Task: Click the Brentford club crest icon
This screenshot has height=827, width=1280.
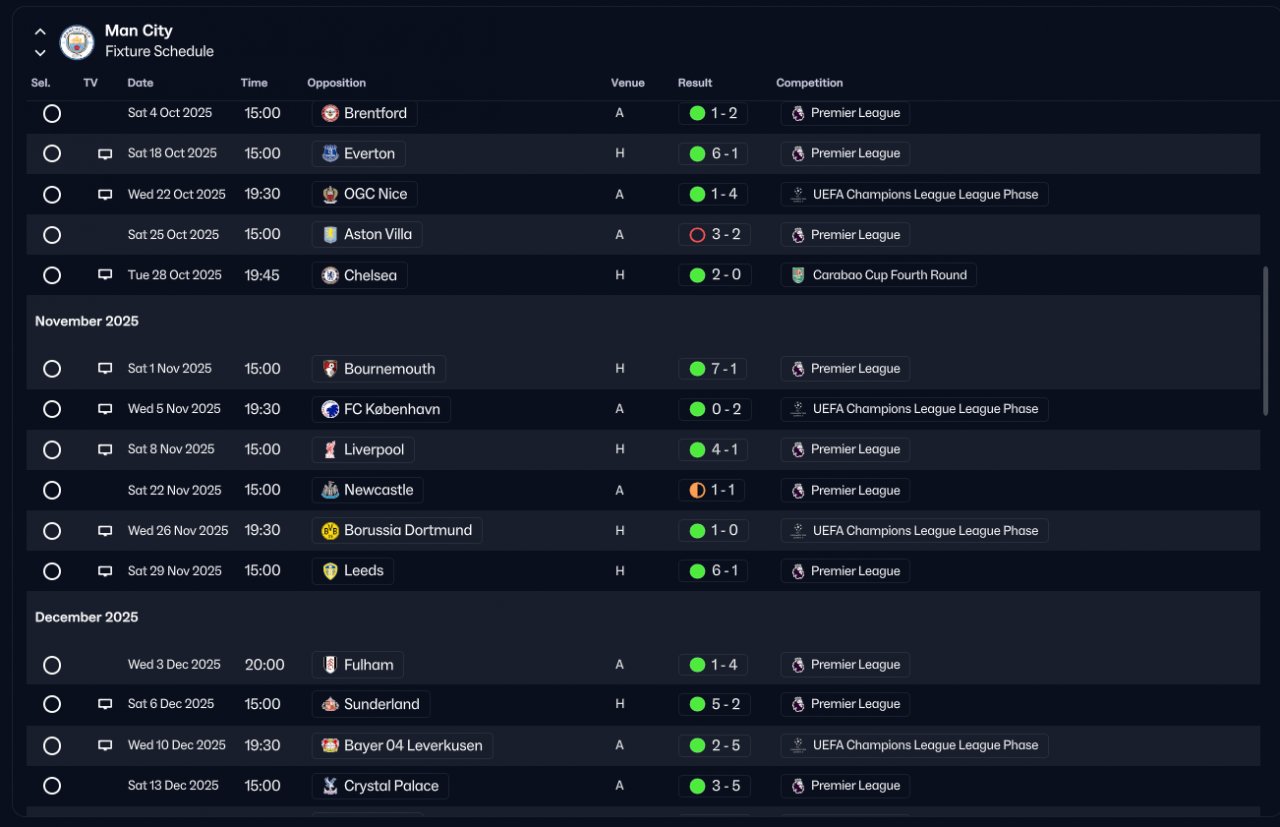Action: pos(330,113)
